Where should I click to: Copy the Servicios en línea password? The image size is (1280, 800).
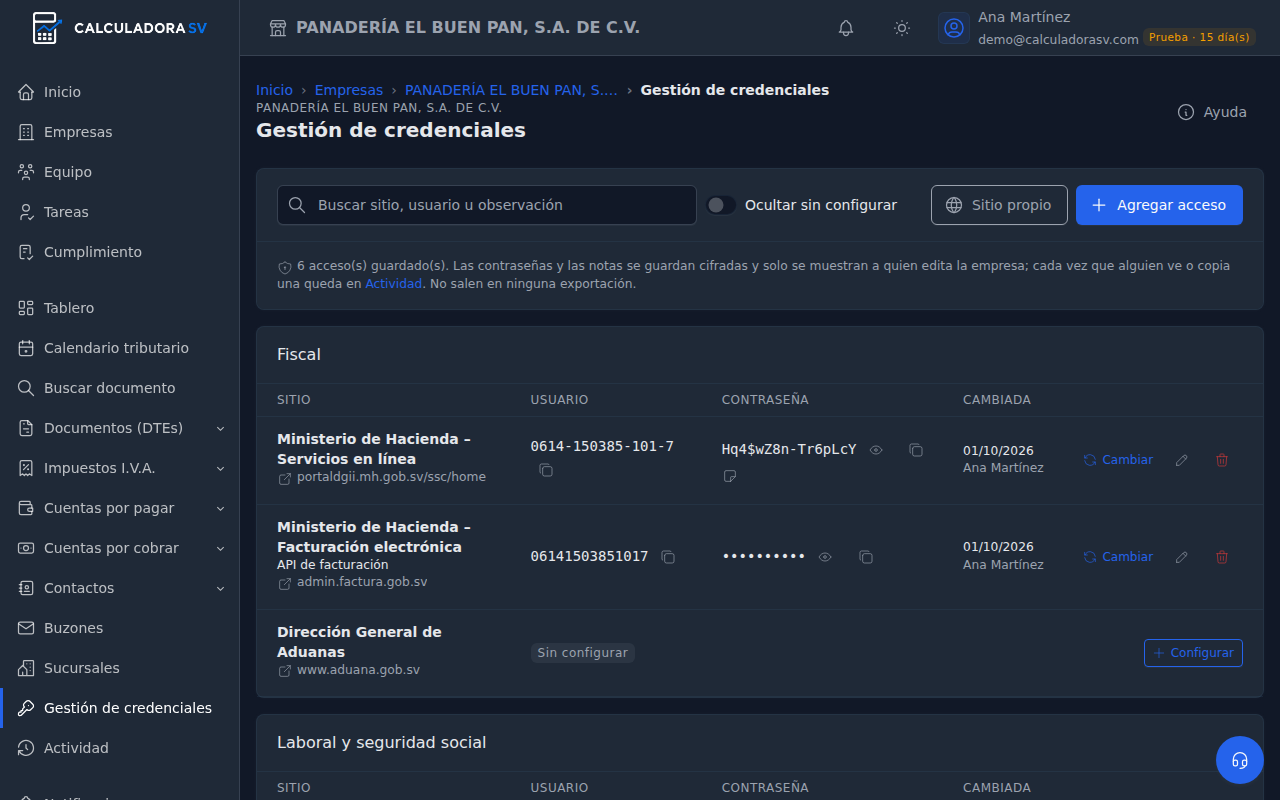(916, 450)
